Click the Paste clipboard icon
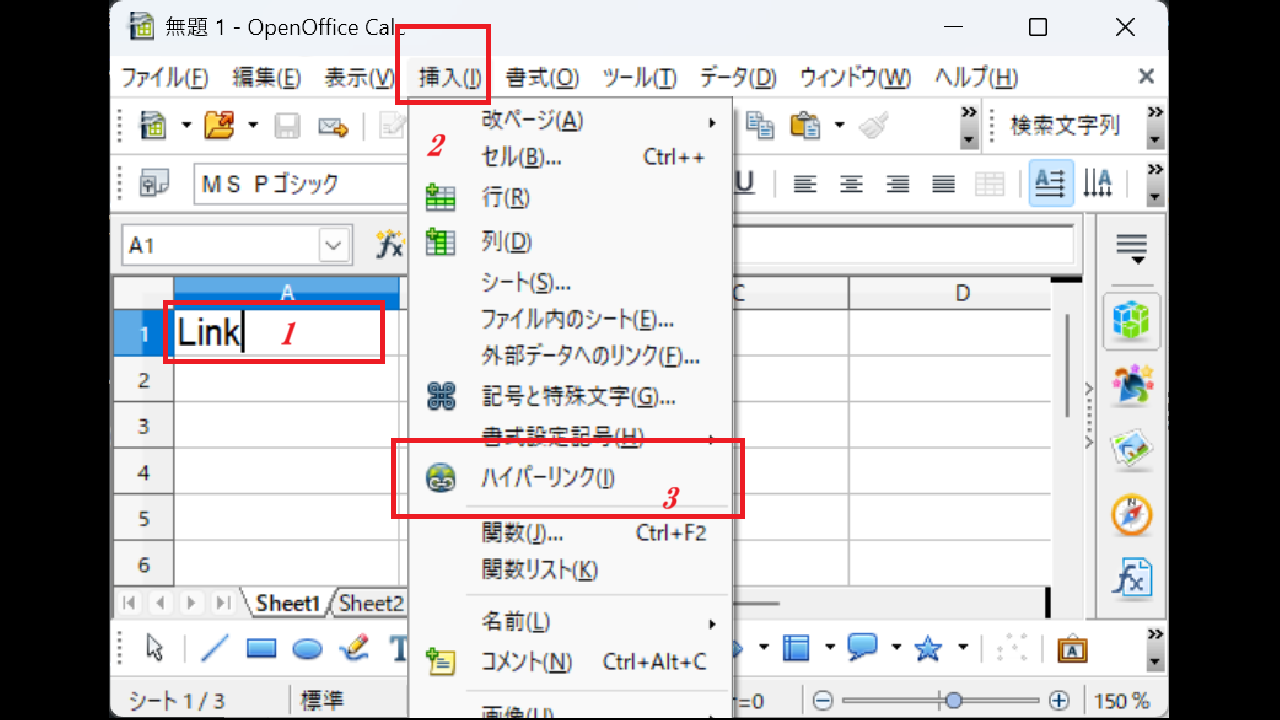 (x=805, y=125)
